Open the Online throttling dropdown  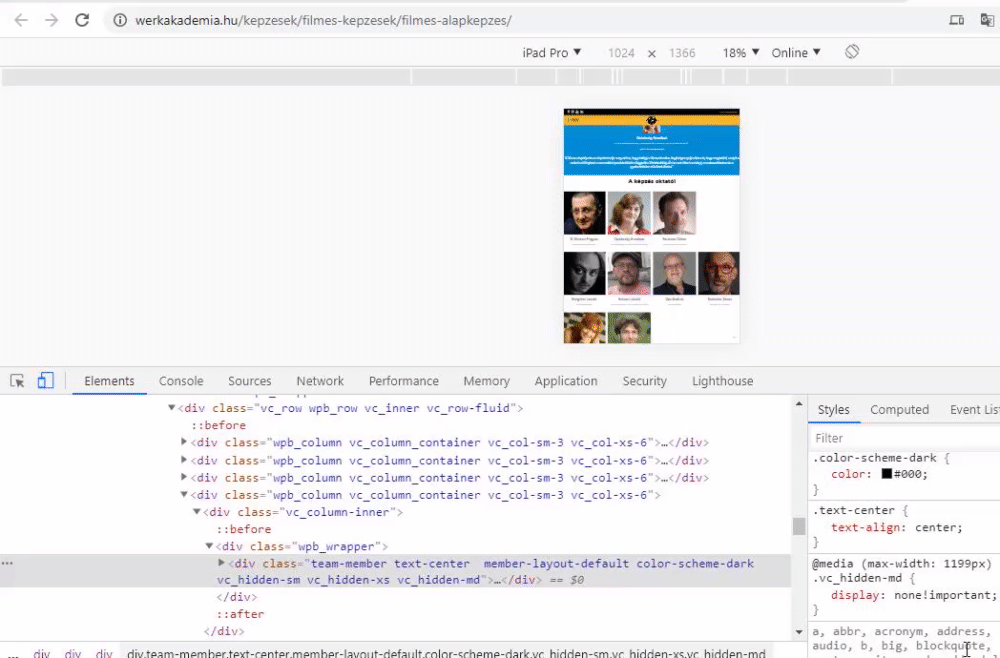point(796,53)
